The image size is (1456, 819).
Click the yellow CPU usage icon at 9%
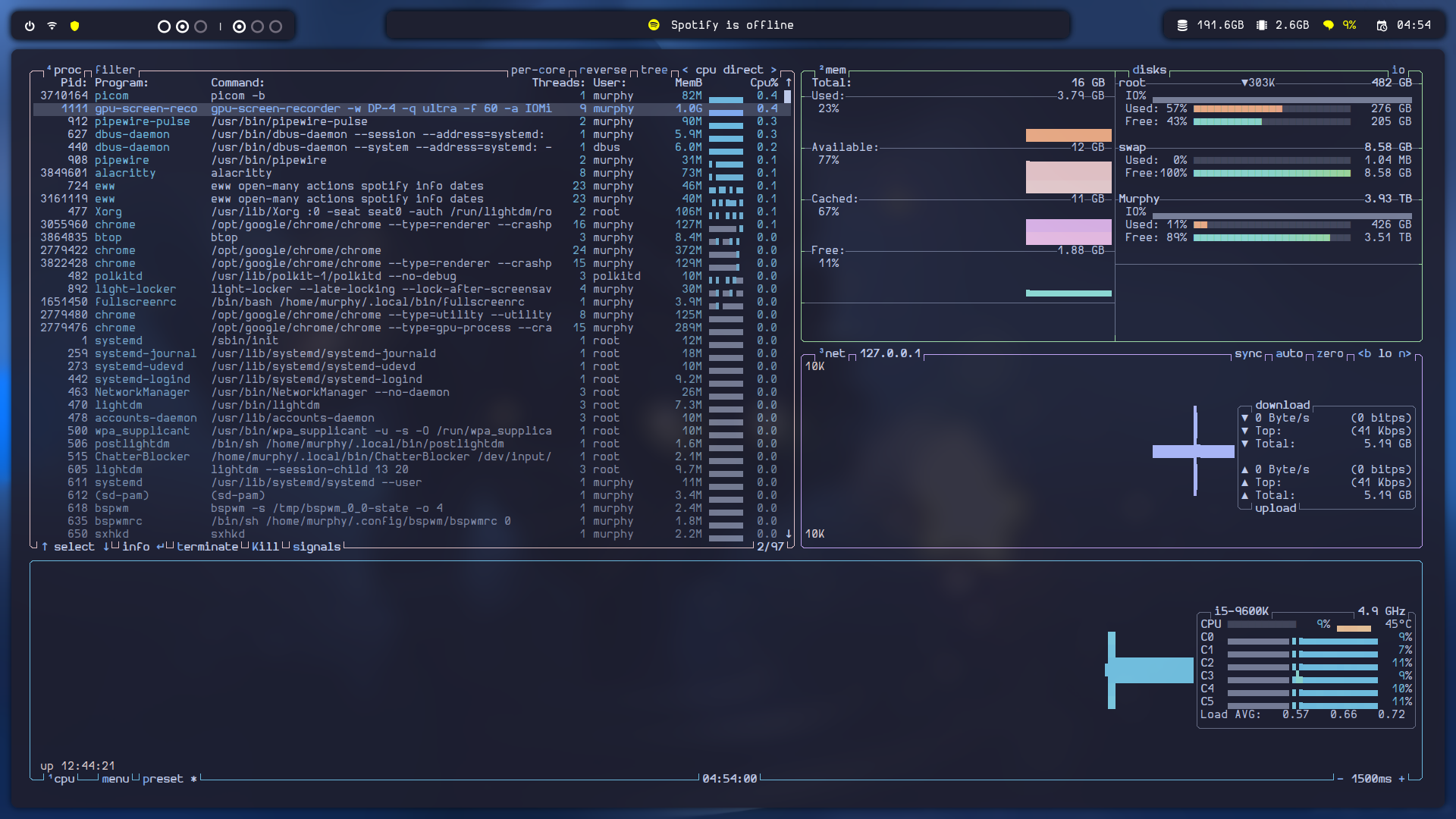click(x=1329, y=25)
